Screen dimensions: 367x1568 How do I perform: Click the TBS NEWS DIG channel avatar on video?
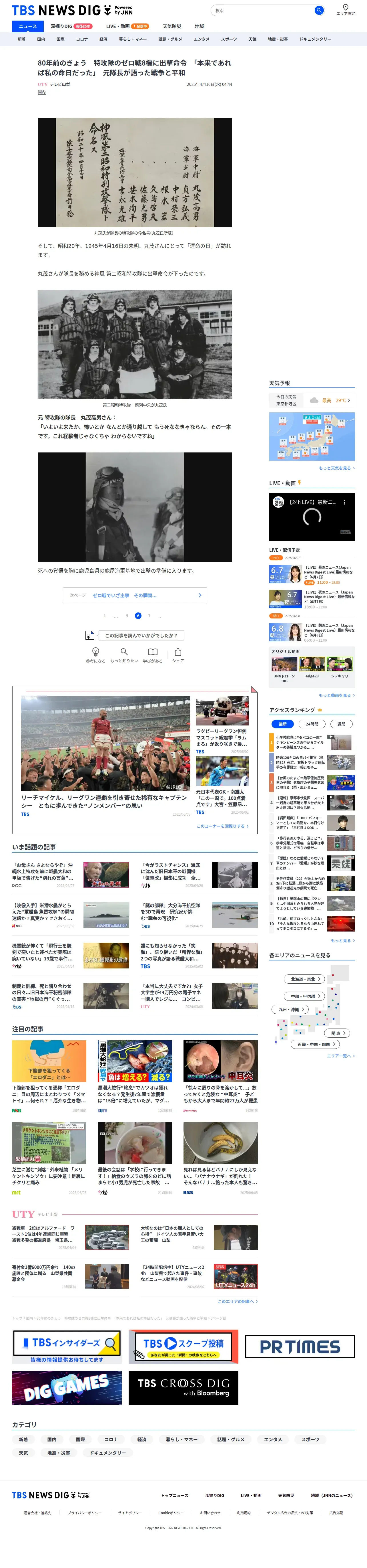[x=278, y=502]
